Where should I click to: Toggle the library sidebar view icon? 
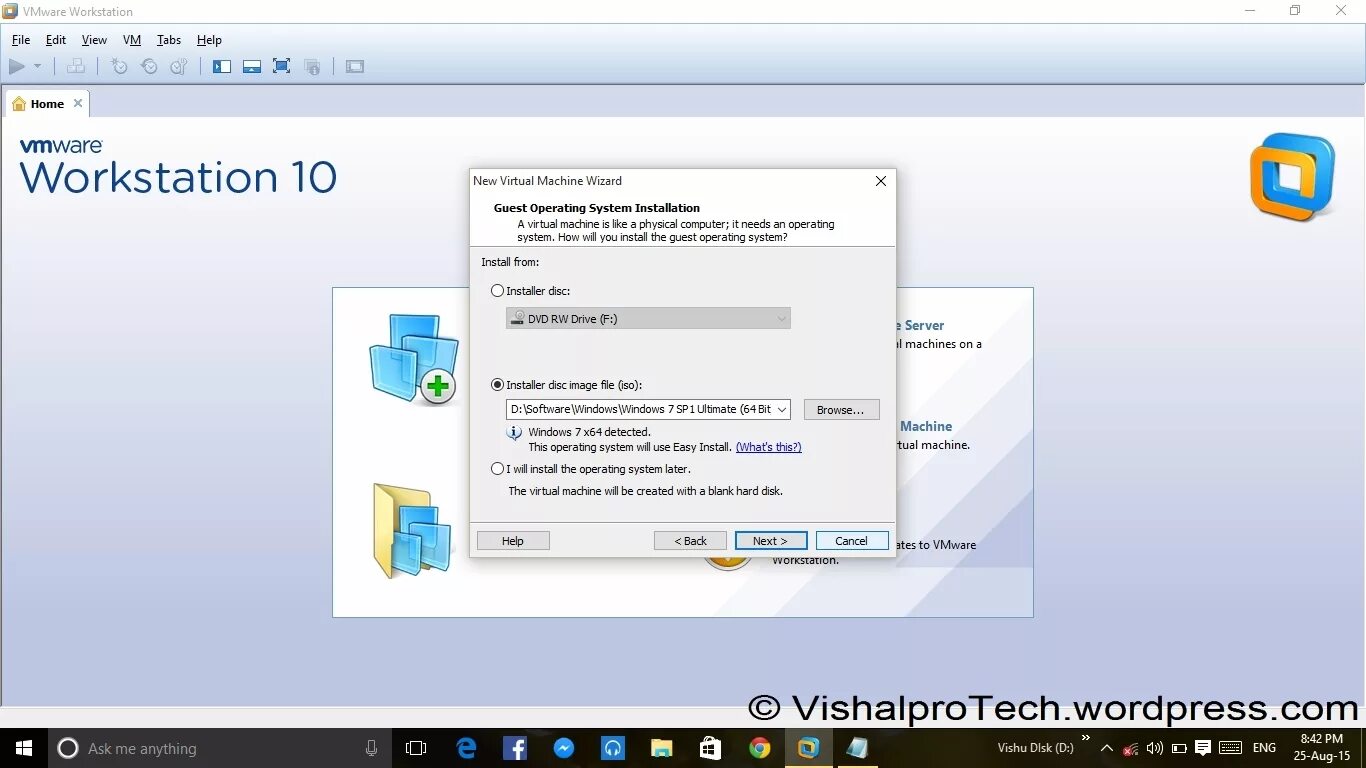tap(222, 67)
